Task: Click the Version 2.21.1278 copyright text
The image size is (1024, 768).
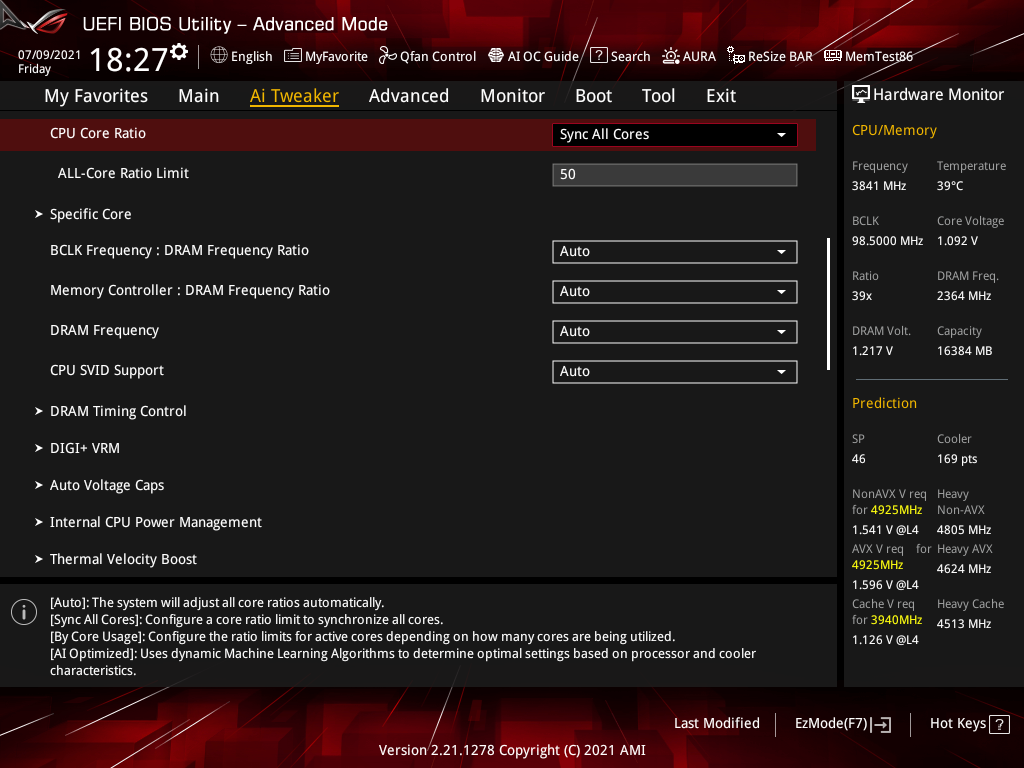Action: click(x=512, y=750)
